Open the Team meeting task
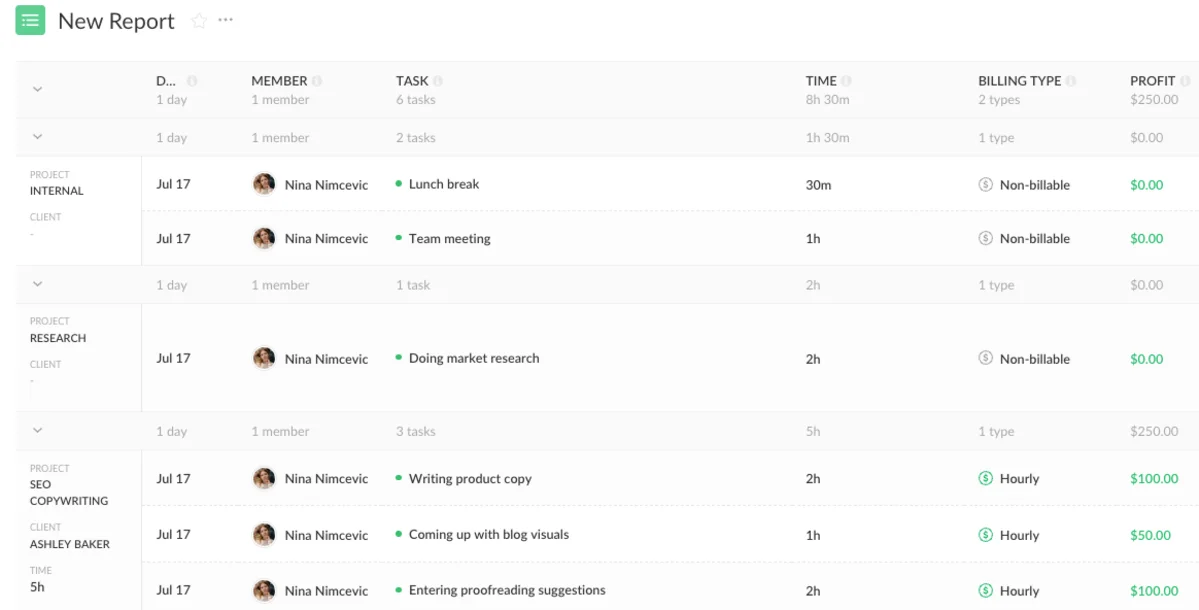The image size is (1199, 610). (450, 238)
